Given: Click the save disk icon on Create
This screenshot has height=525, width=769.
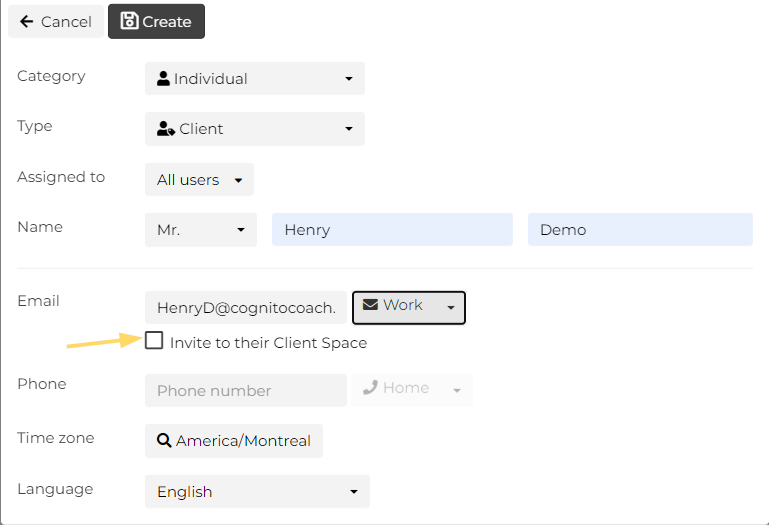Looking at the screenshot, I should pyautogui.click(x=129, y=21).
